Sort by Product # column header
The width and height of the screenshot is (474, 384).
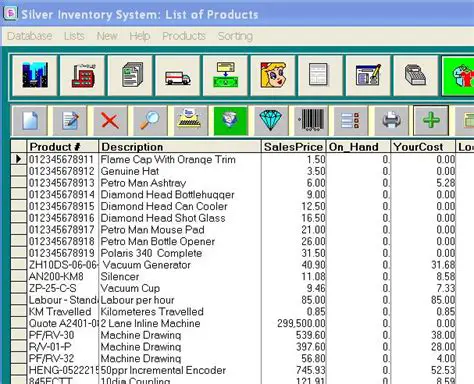click(x=63, y=147)
